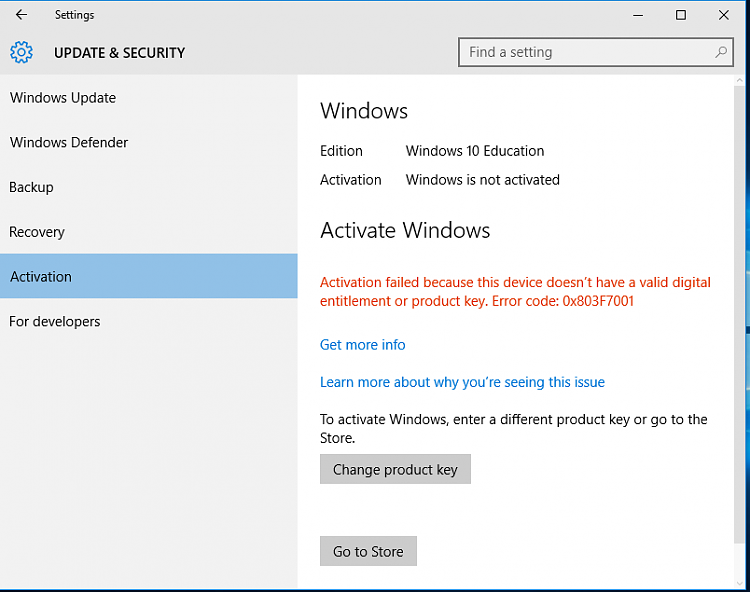
Task: Click the Go to Store button
Action: pyautogui.click(x=368, y=551)
